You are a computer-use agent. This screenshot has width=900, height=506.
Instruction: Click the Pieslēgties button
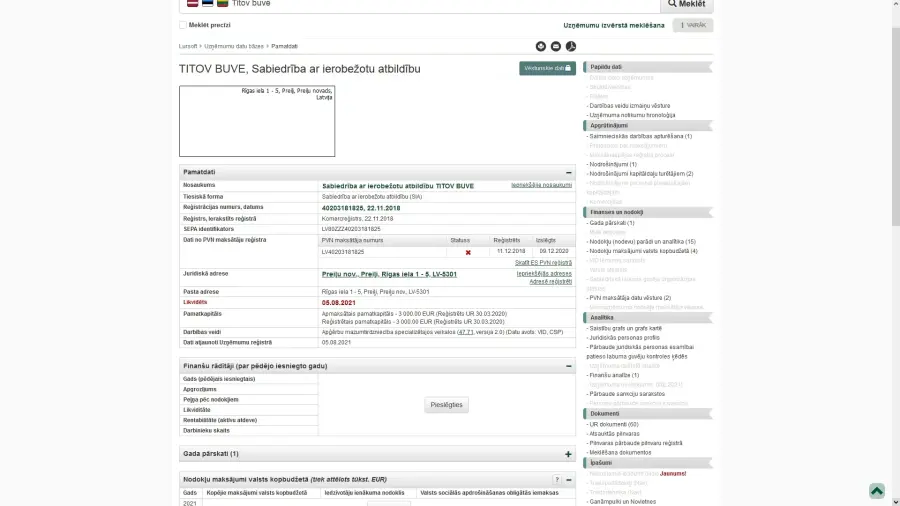click(446, 405)
